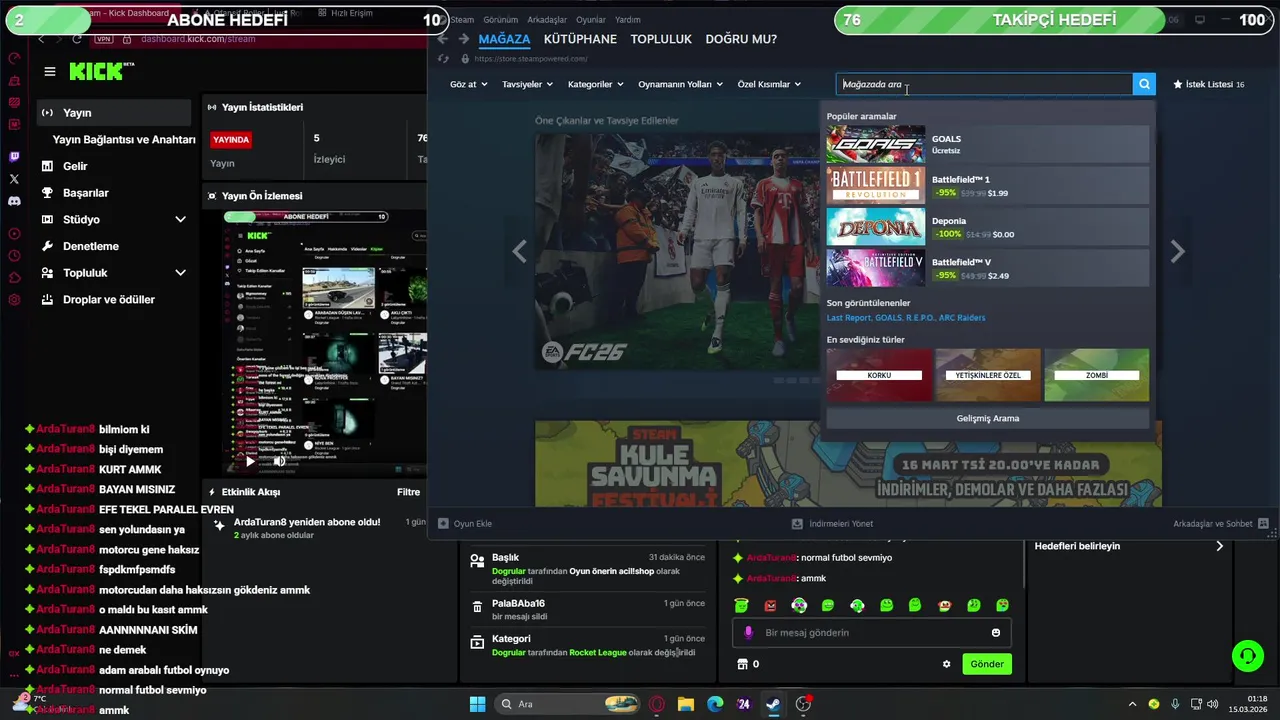Open Steam from the Windows taskbar
This screenshot has height=720, width=1280.
point(773,704)
